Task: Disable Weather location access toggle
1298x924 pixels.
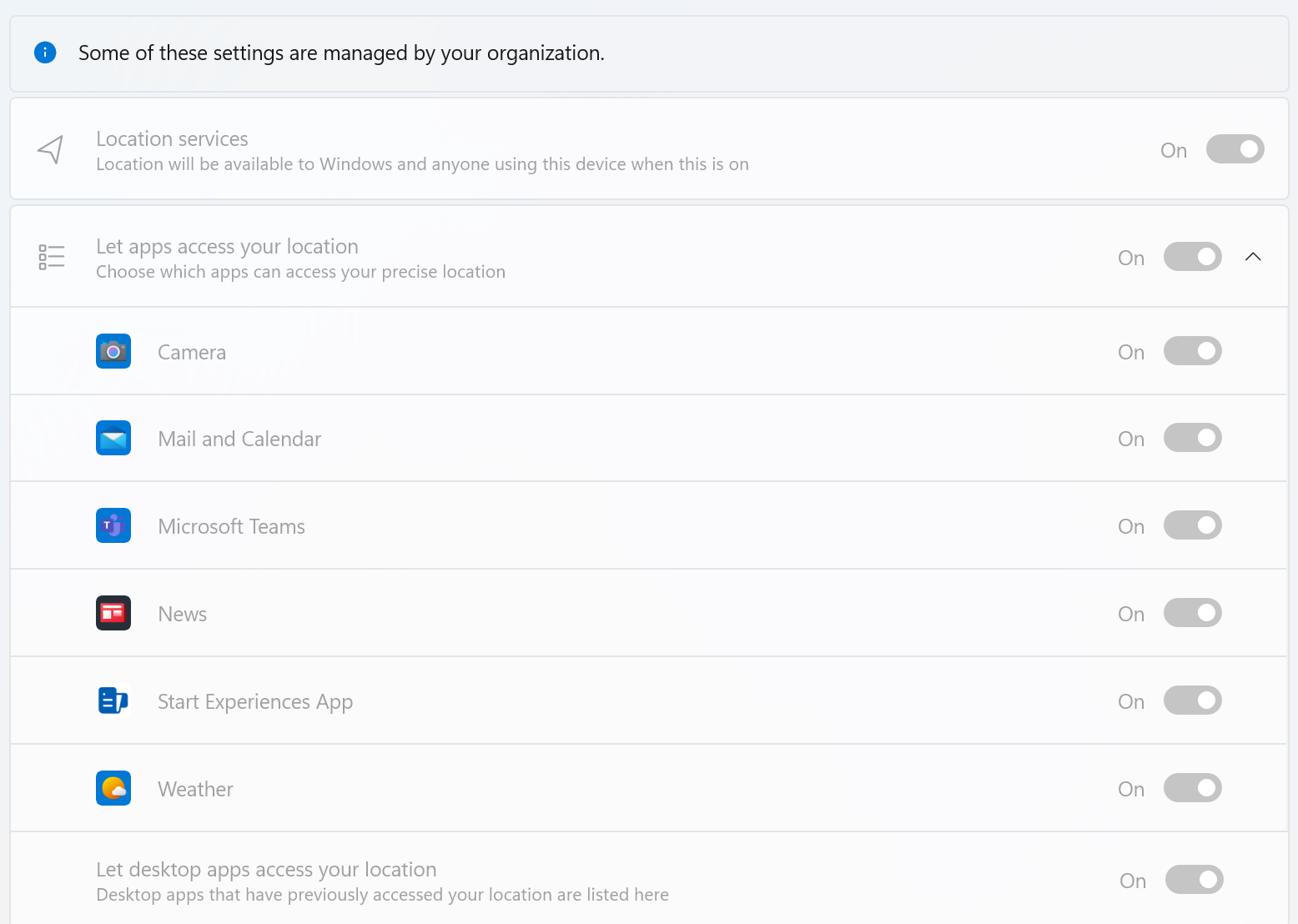Action: [x=1193, y=788]
